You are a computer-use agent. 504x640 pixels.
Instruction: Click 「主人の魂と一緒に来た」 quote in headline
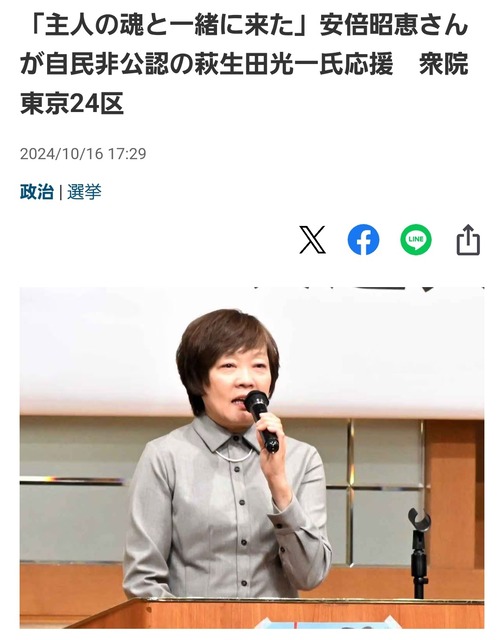tap(169, 26)
